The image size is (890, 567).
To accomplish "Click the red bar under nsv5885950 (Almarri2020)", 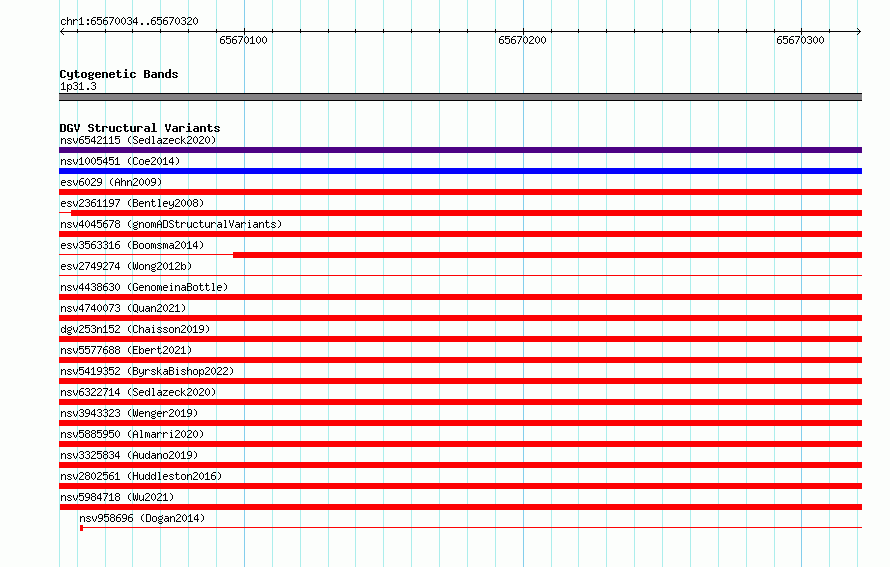I will [x=460, y=444].
